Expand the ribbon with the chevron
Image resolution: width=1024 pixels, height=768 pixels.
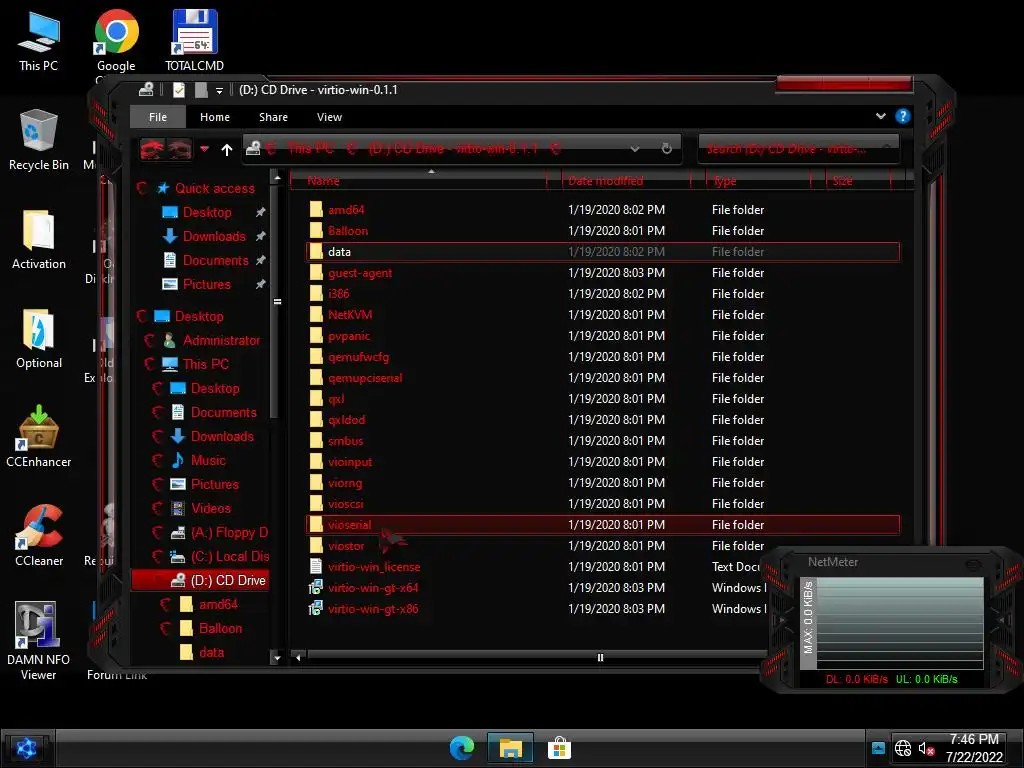[880, 116]
